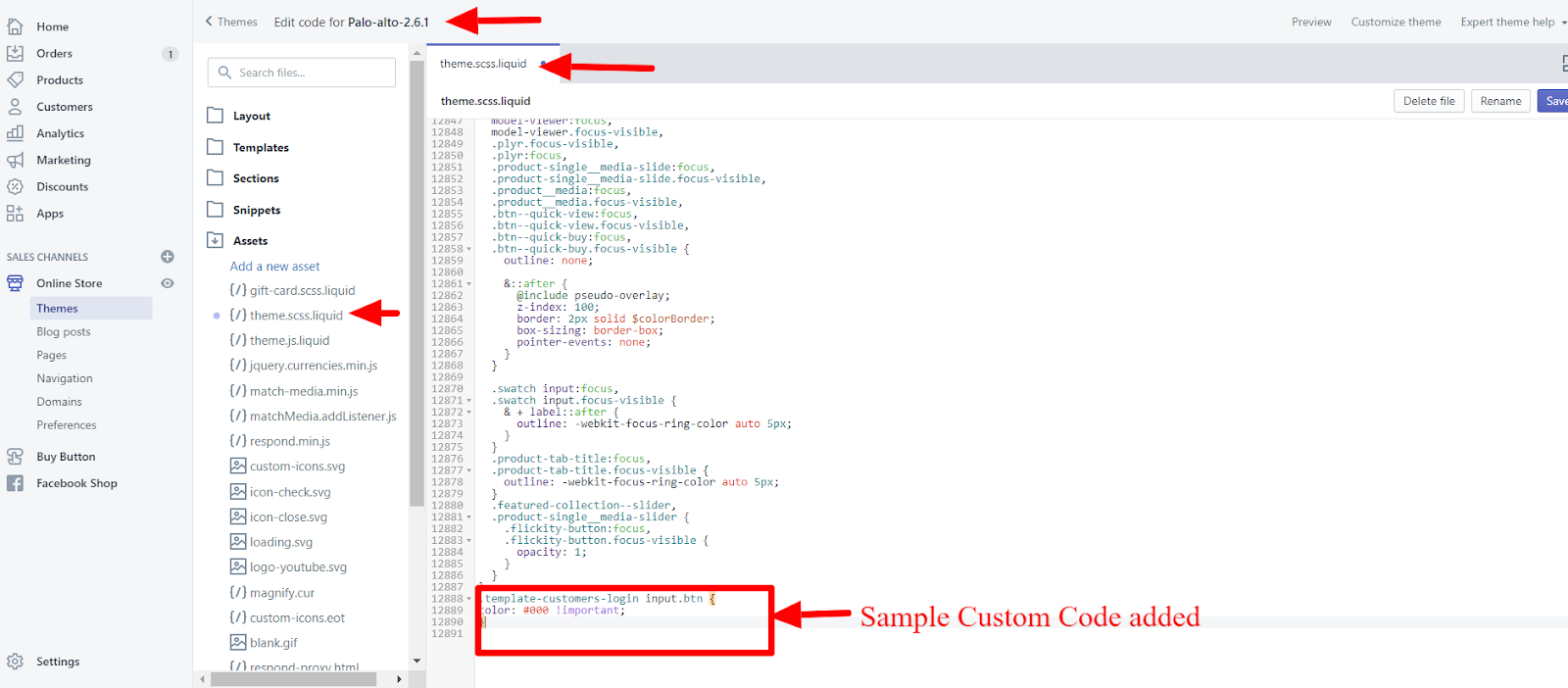Image resolution: width=1568 pixels, height=688 pixels.
Task: Fold code at line 12871
Action: (x=468, y=401)
